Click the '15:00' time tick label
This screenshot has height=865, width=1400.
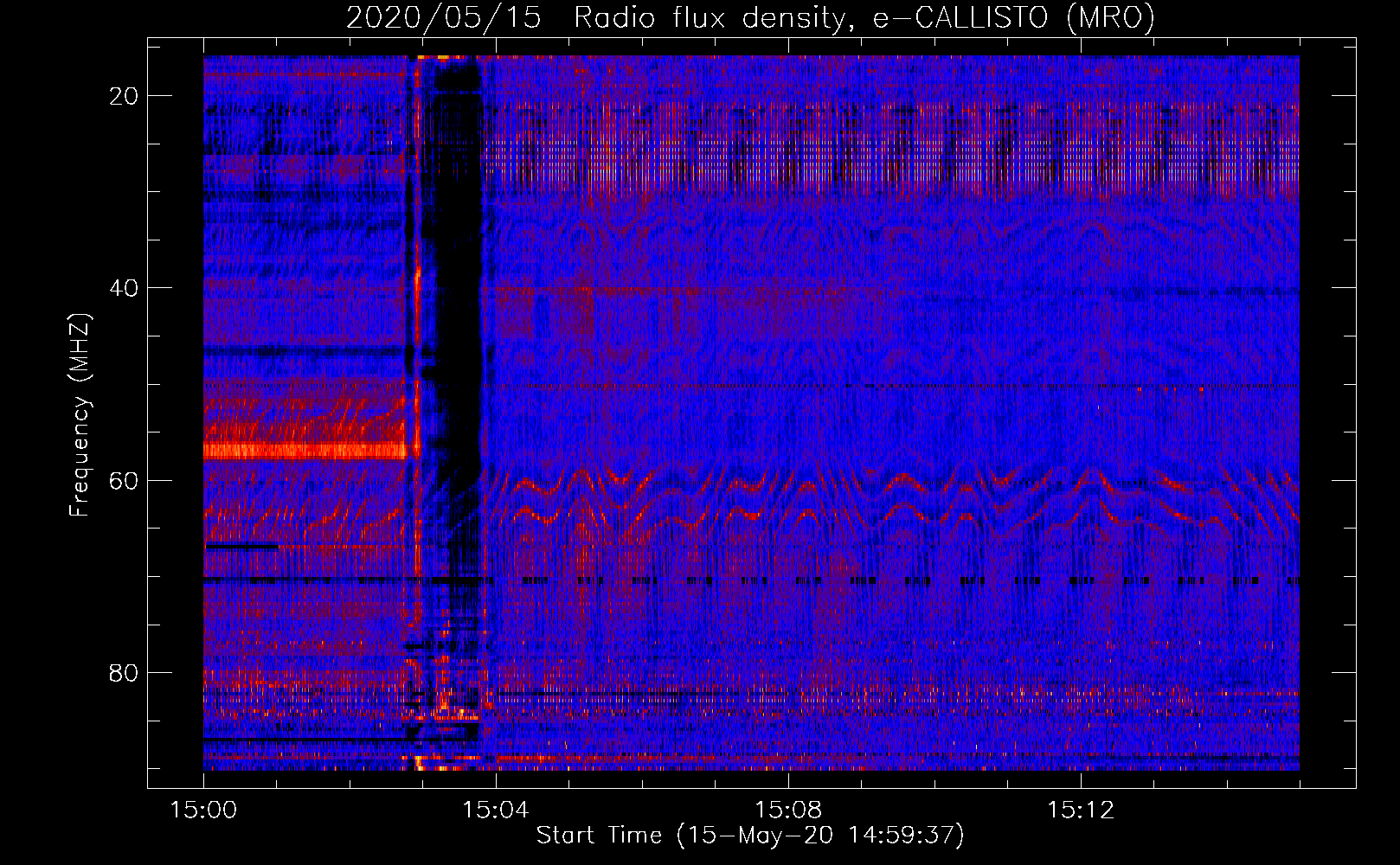(x=204, y=811)
